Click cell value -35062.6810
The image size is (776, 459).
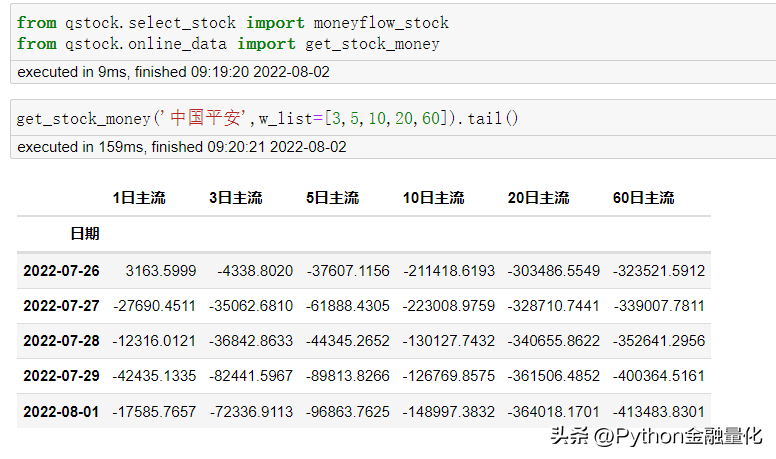click(x=251, y=306)
